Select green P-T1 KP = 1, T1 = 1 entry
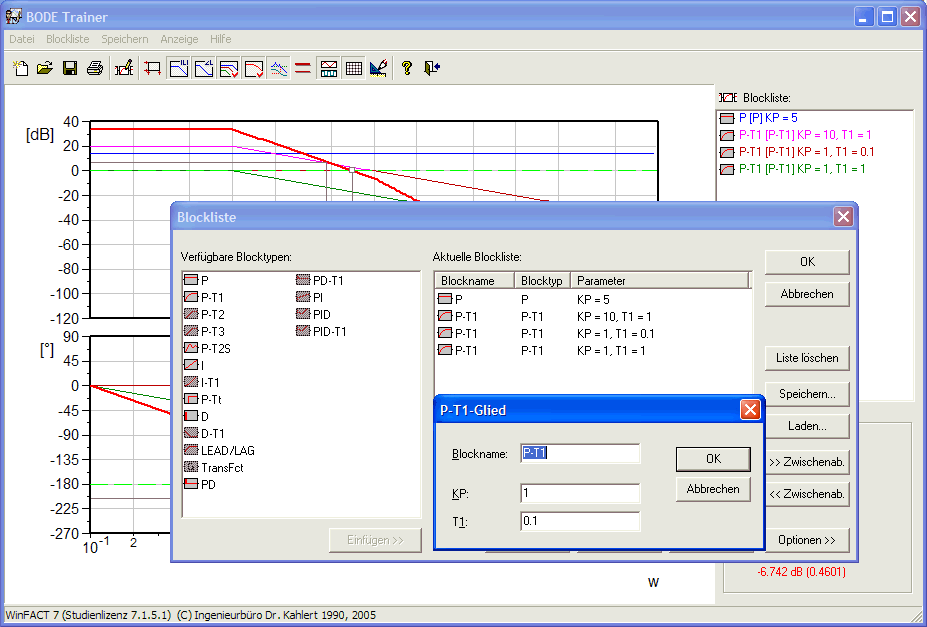927x627 pixels. (x=793, y=169)
